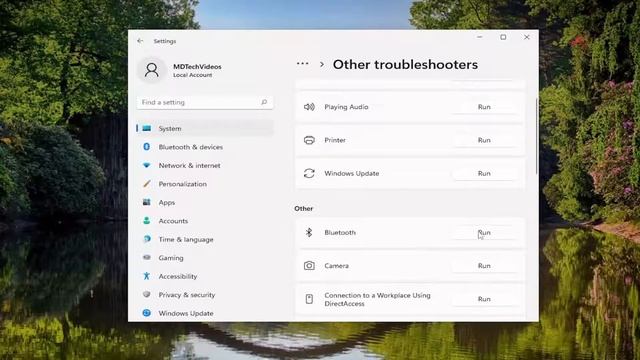Viewport: 640px width, 360px height.
Task: Click the vertical scrollbar of troubleshooters list
Action: click(536, 137)
